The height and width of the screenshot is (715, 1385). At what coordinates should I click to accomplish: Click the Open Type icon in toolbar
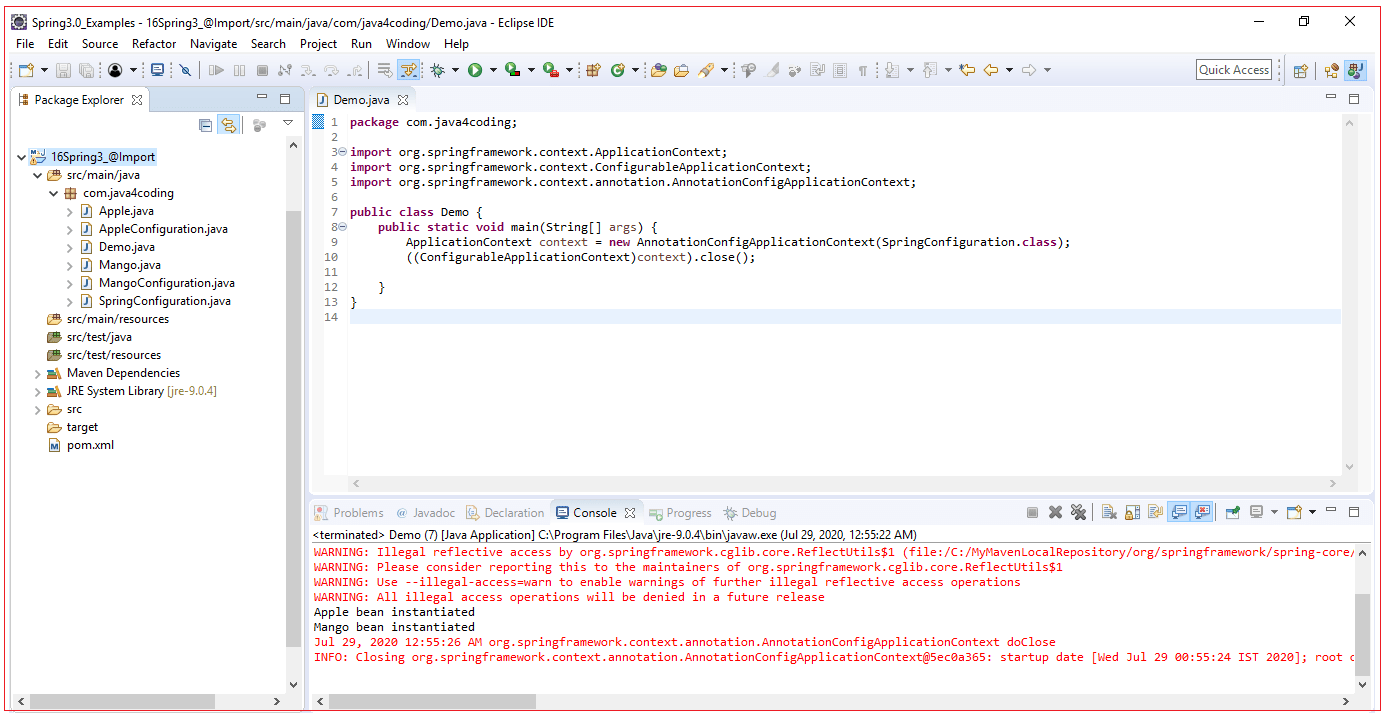pos(660,69)
